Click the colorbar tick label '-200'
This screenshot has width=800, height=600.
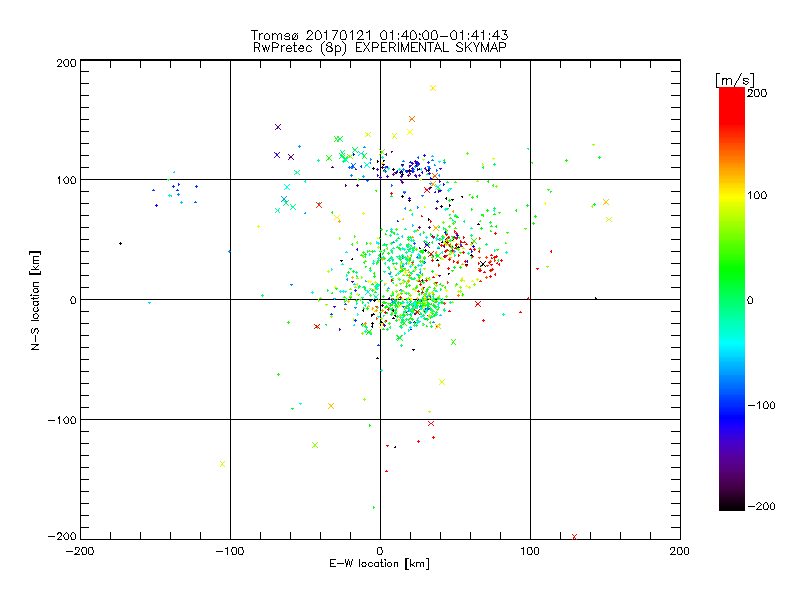[761, 506]
